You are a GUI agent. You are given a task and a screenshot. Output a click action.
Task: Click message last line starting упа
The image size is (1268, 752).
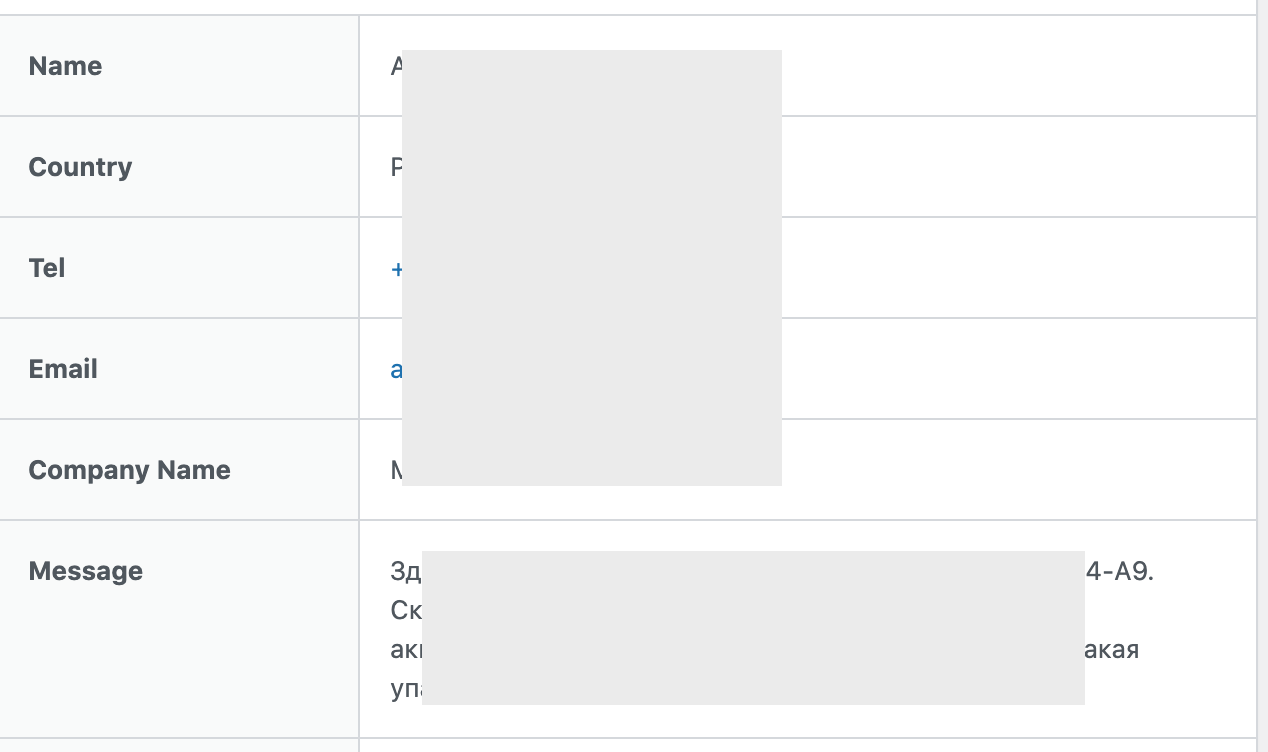click(405, 689)
